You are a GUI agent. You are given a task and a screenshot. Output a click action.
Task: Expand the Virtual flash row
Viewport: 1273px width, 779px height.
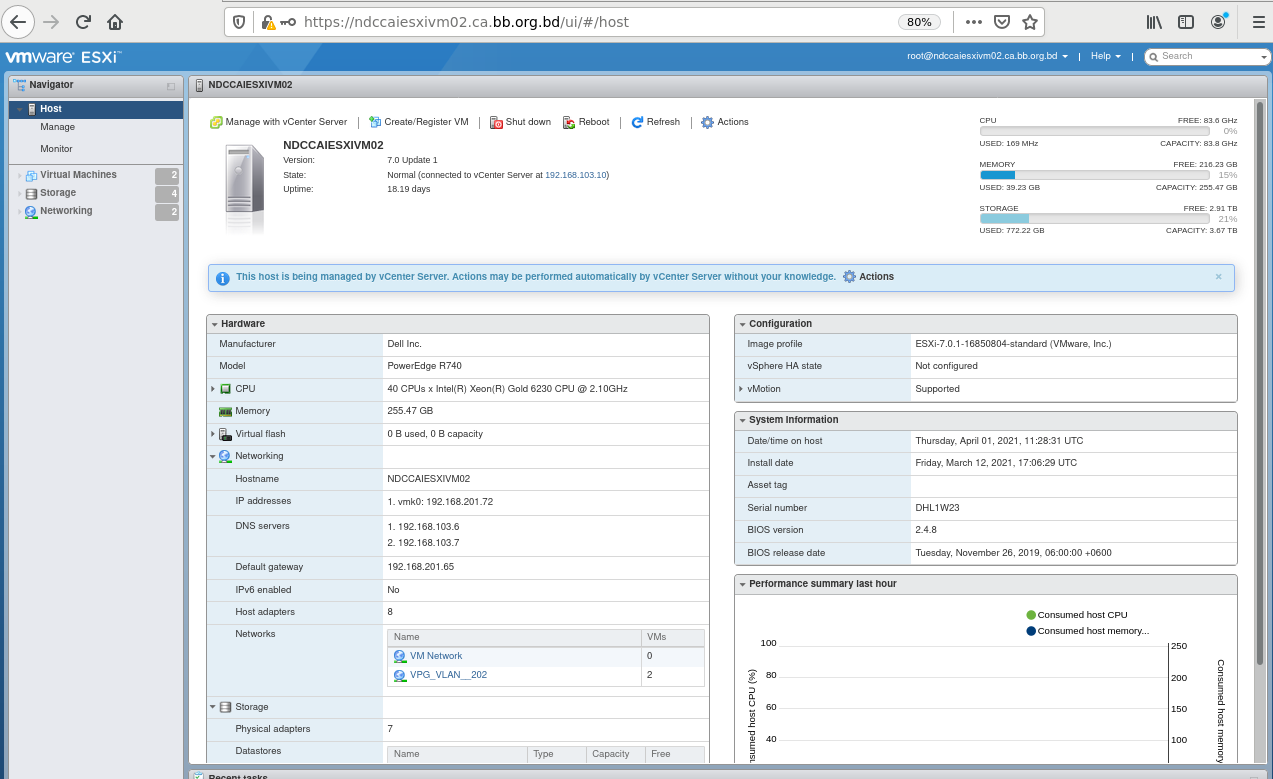pyautogui.click(x=213, y=434)
